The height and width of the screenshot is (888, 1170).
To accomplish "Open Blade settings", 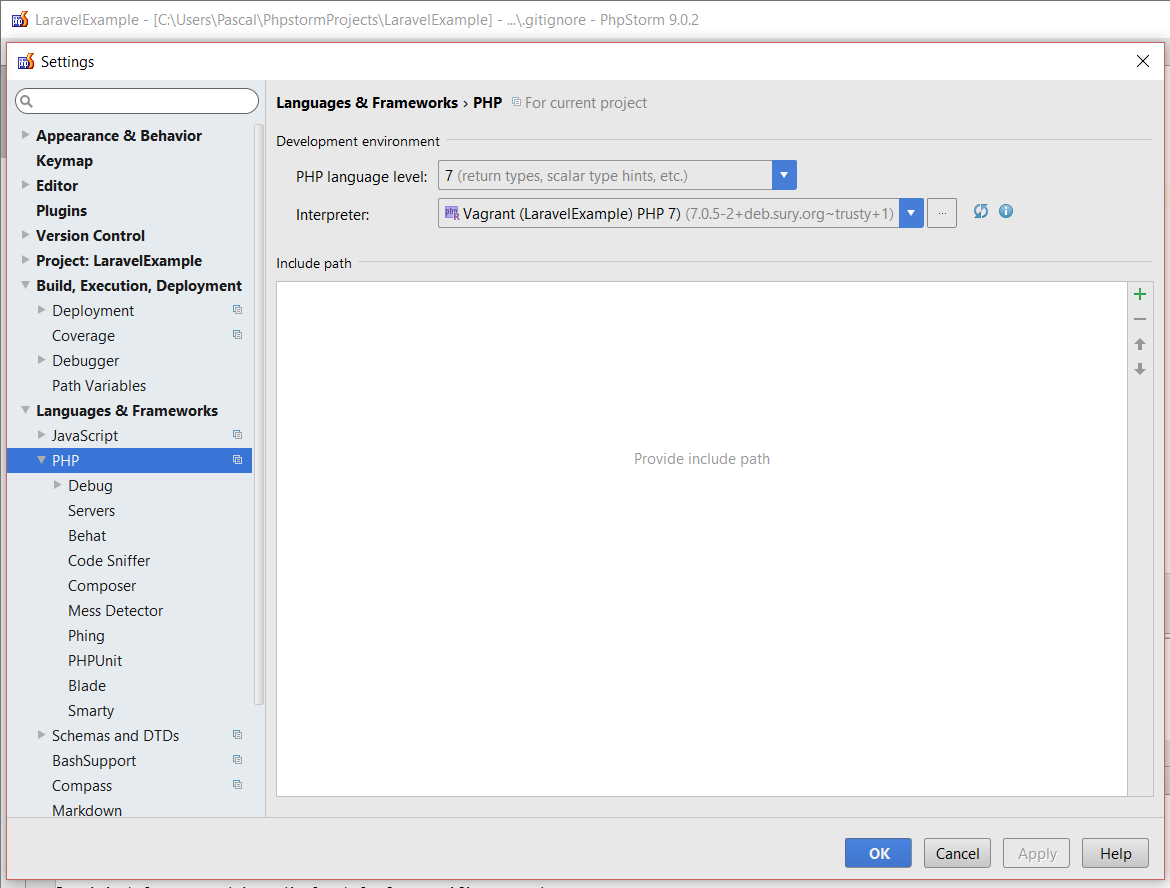I will click(x=87, y=686).
